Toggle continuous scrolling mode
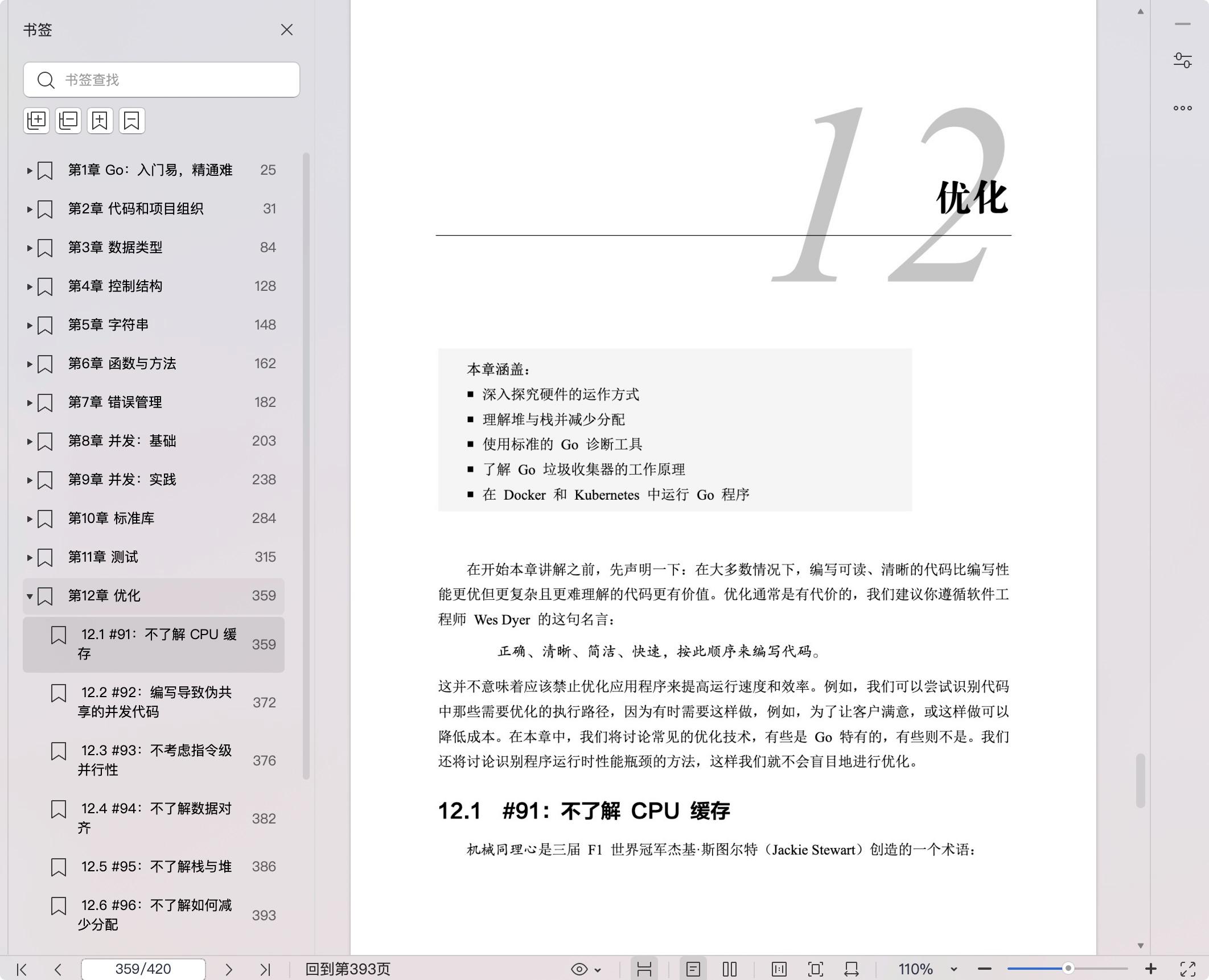The image size is (1209, 980). coord(644,969)
